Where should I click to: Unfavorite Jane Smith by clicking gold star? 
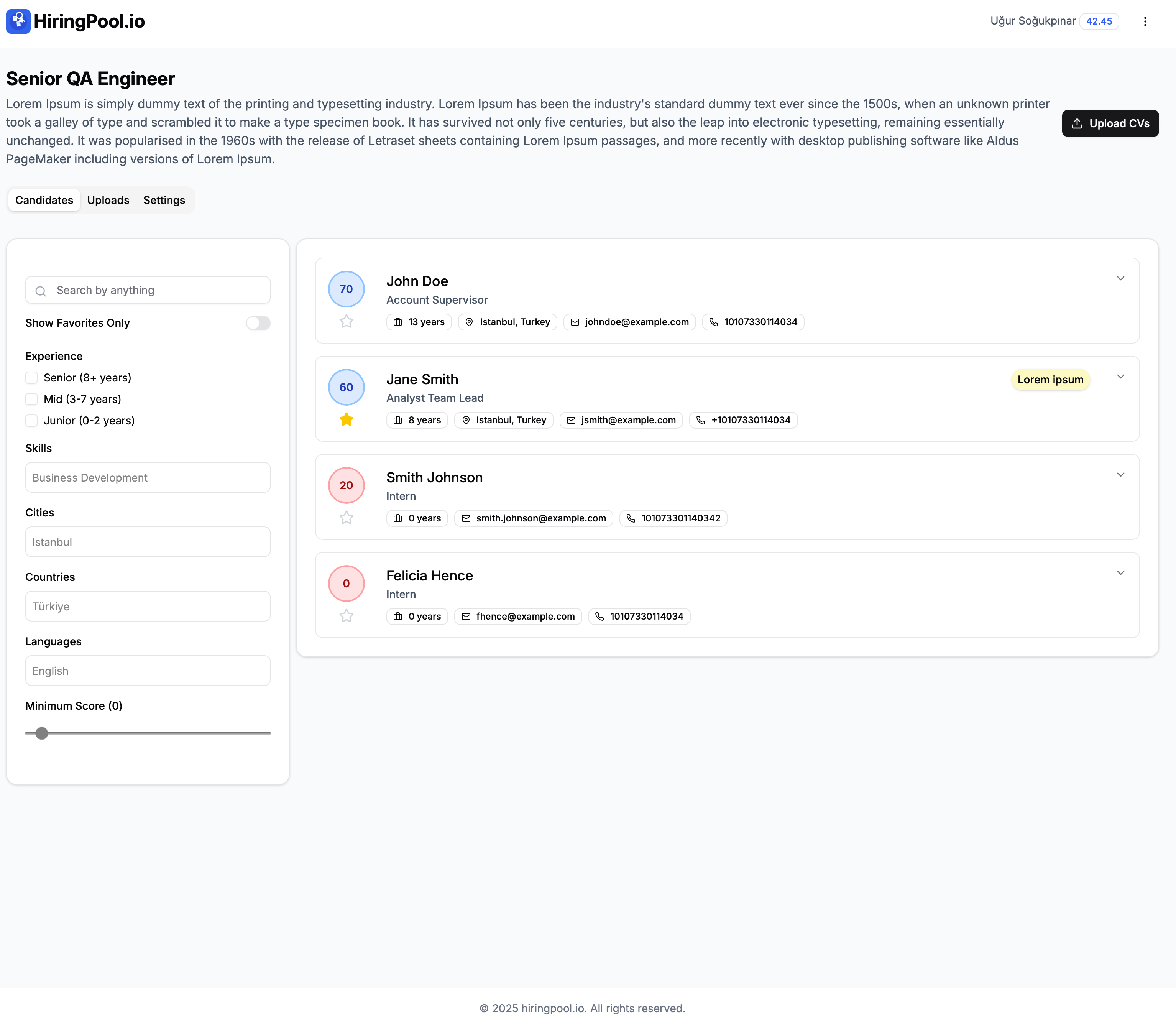[346, 420]
